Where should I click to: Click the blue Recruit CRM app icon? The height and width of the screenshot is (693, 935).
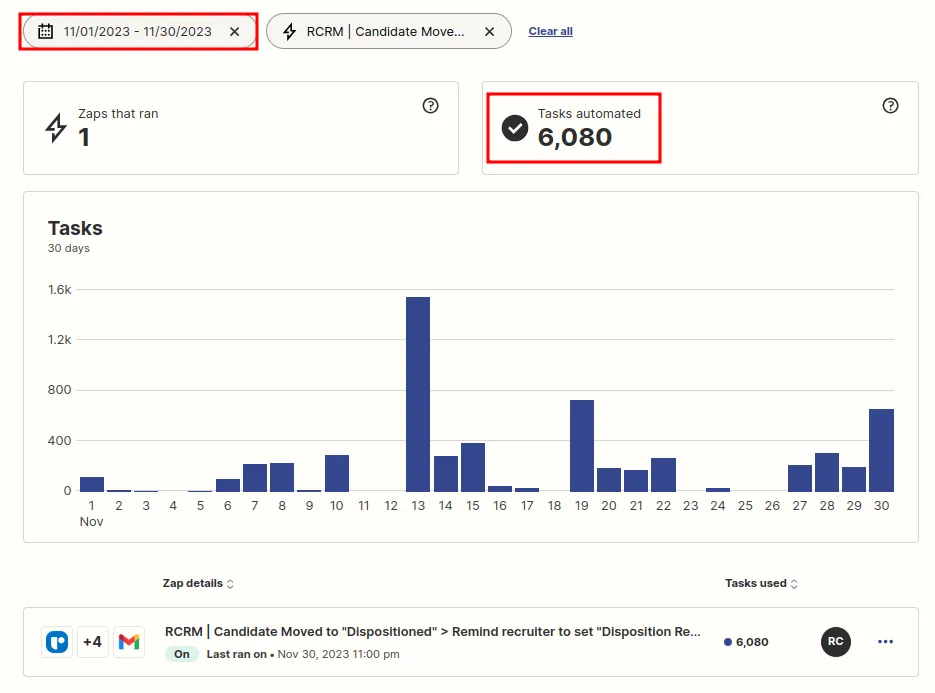pos(57,642)
